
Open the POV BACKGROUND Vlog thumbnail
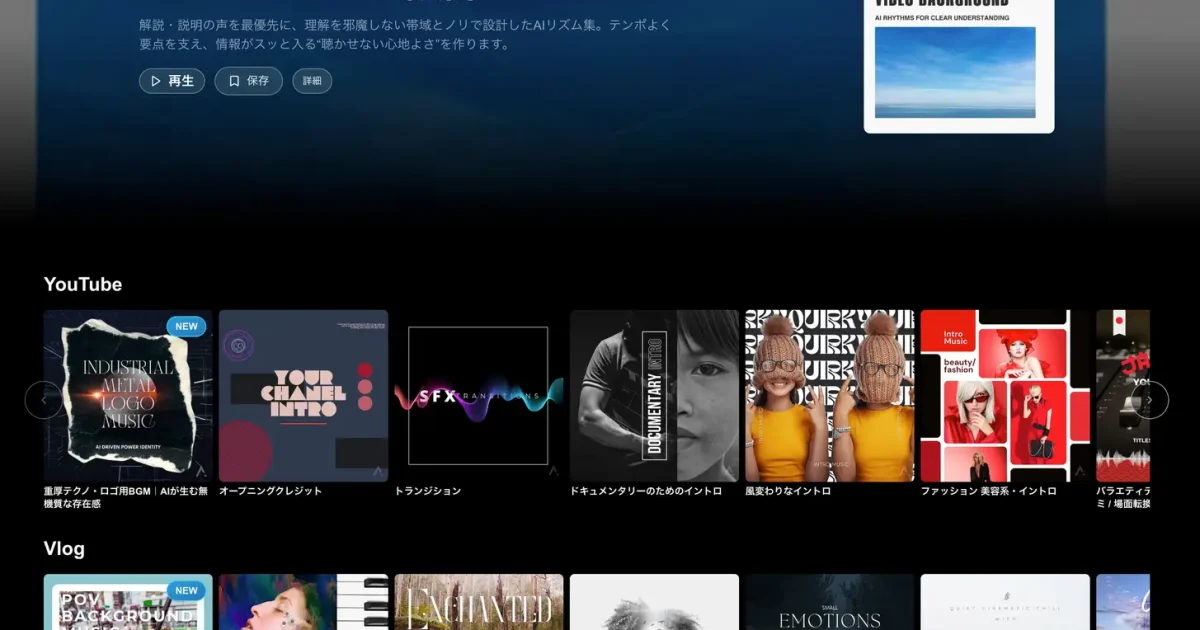pos(127,601)
